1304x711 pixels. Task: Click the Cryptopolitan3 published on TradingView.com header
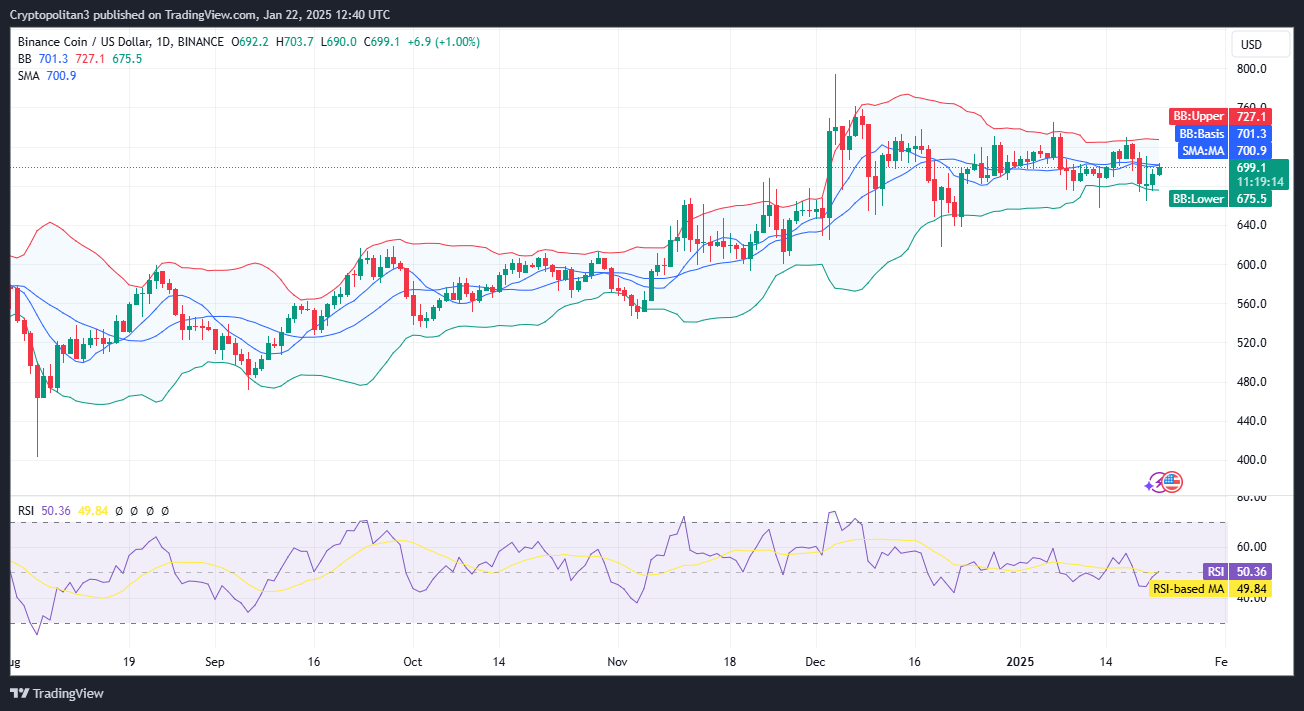tap(200, 14)
